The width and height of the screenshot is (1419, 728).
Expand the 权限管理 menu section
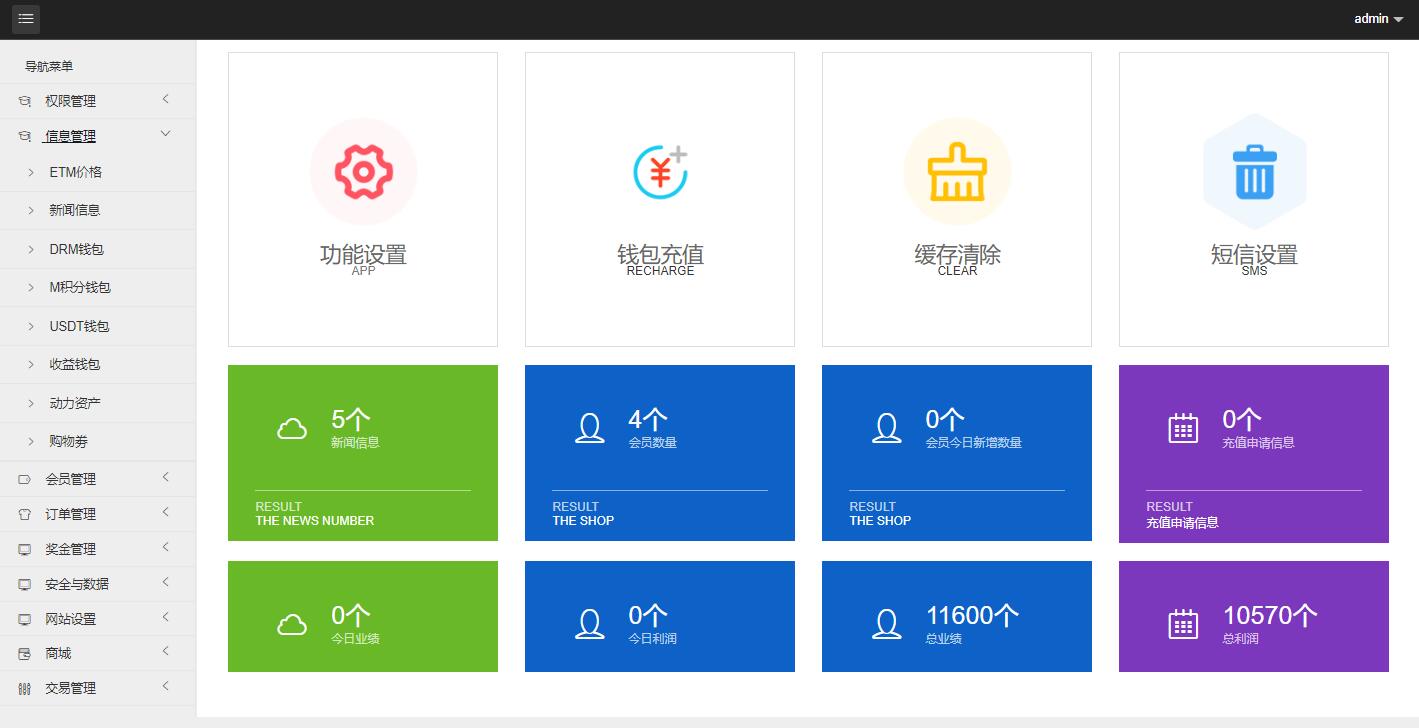pos(70,100)
